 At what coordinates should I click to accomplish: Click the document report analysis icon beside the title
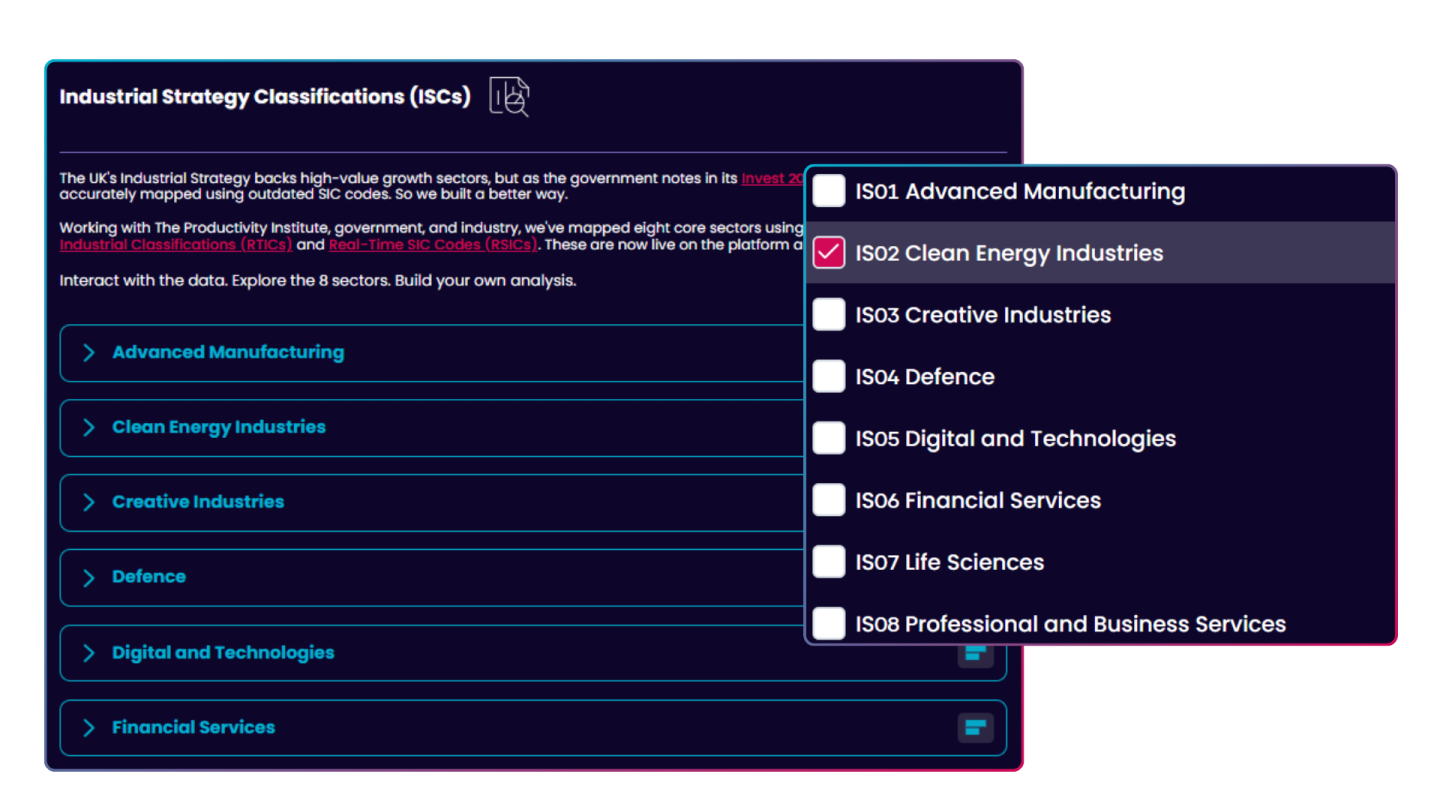(x=509, y=96)
